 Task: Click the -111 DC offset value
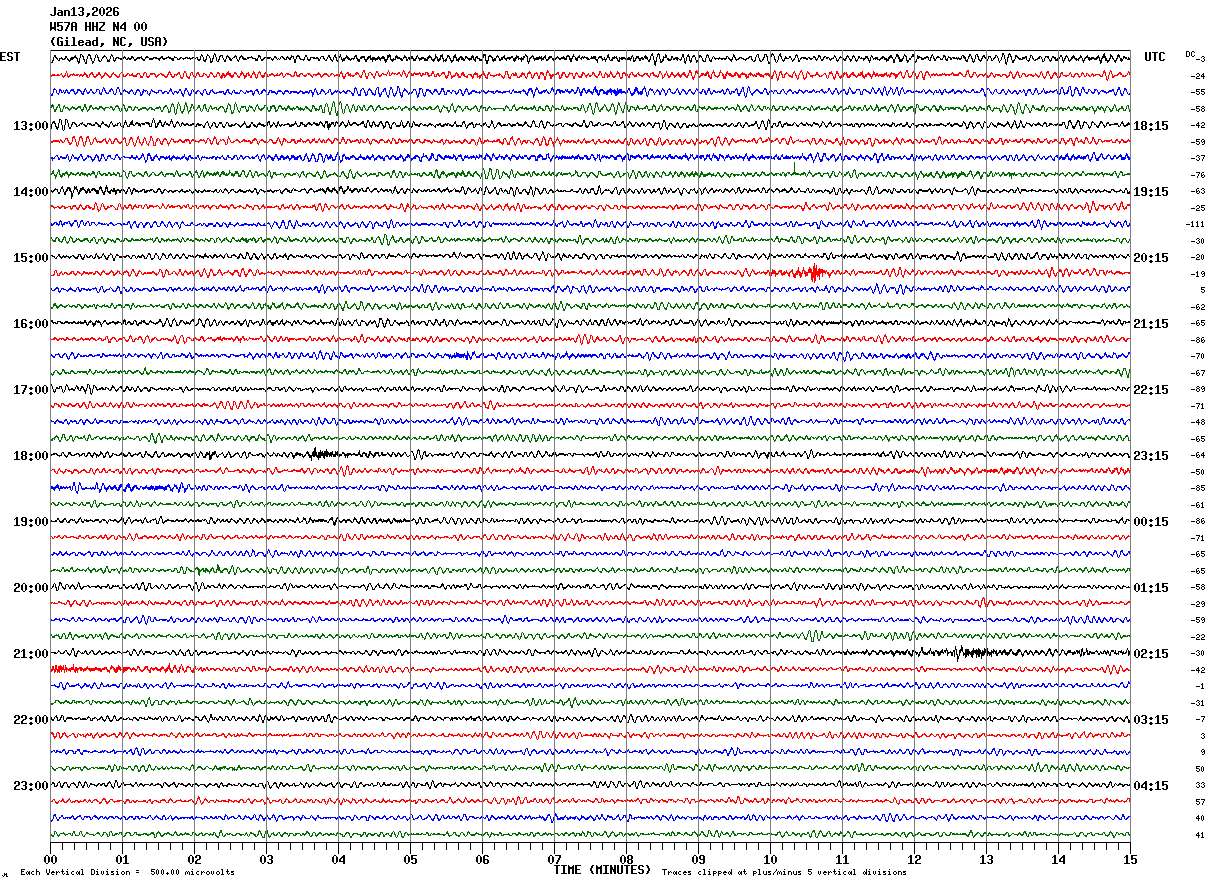[1195, 224]
